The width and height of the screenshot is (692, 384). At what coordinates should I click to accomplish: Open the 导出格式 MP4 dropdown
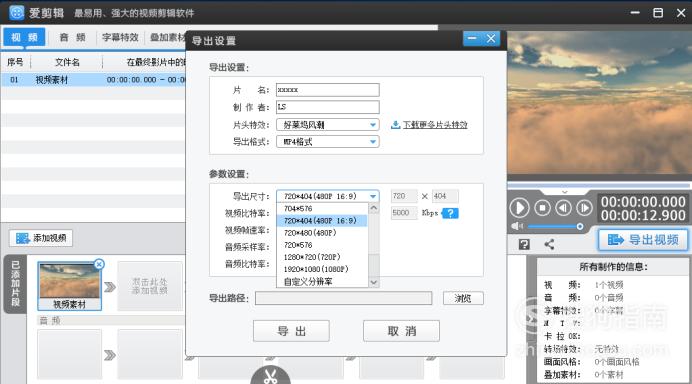point(327,142)
